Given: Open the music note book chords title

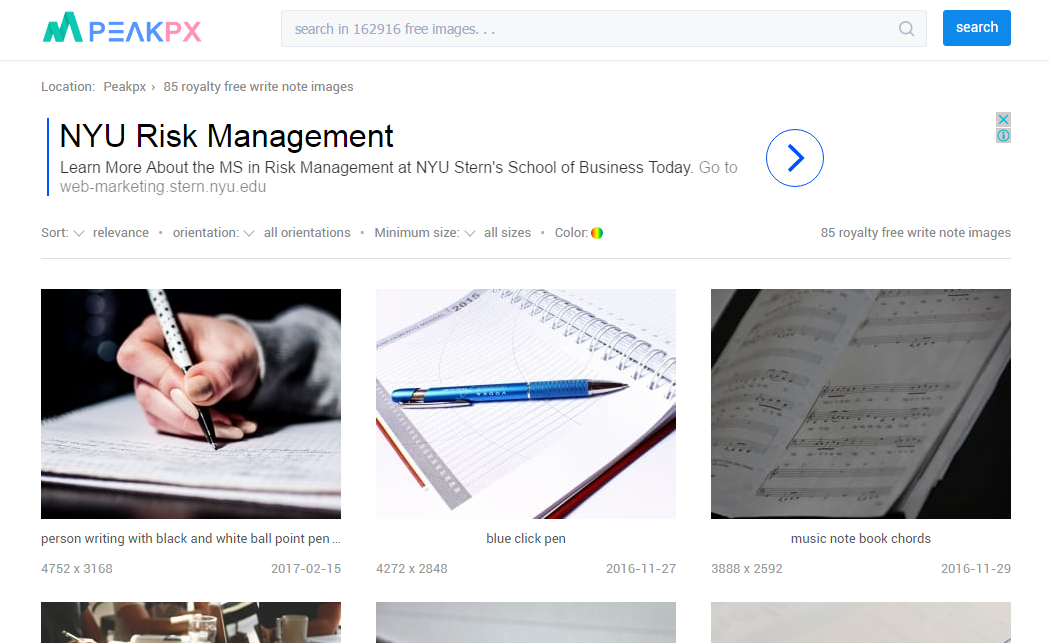Looking at the screenshot, I should click(x=860, y=539).
